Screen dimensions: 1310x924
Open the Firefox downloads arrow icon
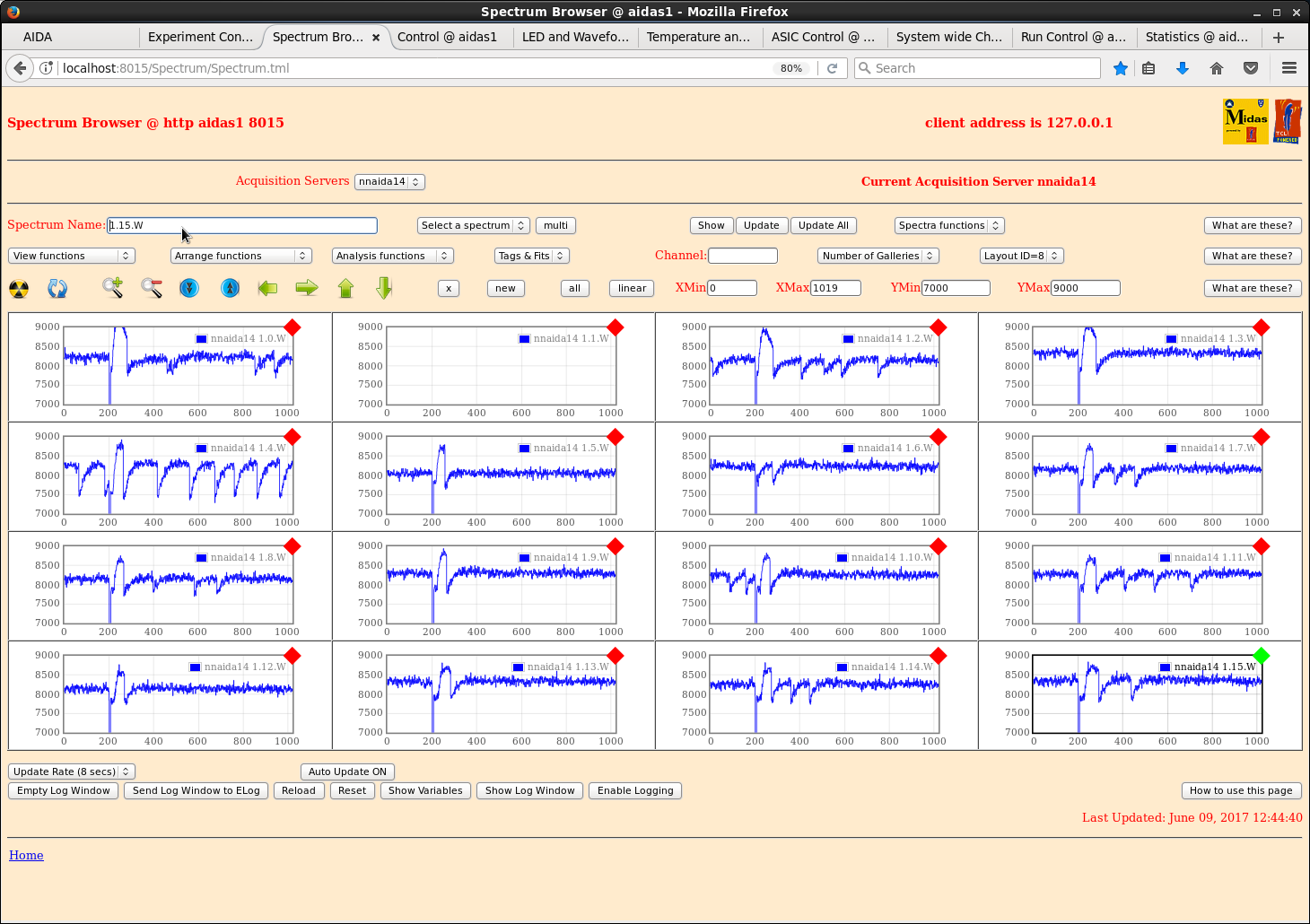click(1183, 68)
